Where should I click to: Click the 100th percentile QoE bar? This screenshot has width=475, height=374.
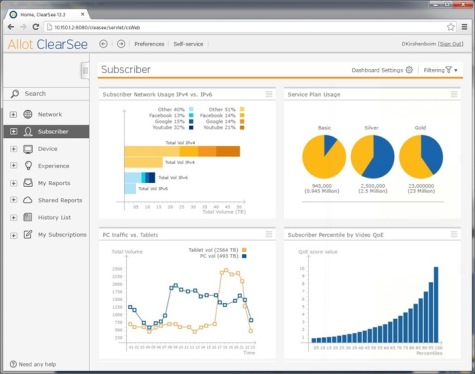click(x=436, y=304)
